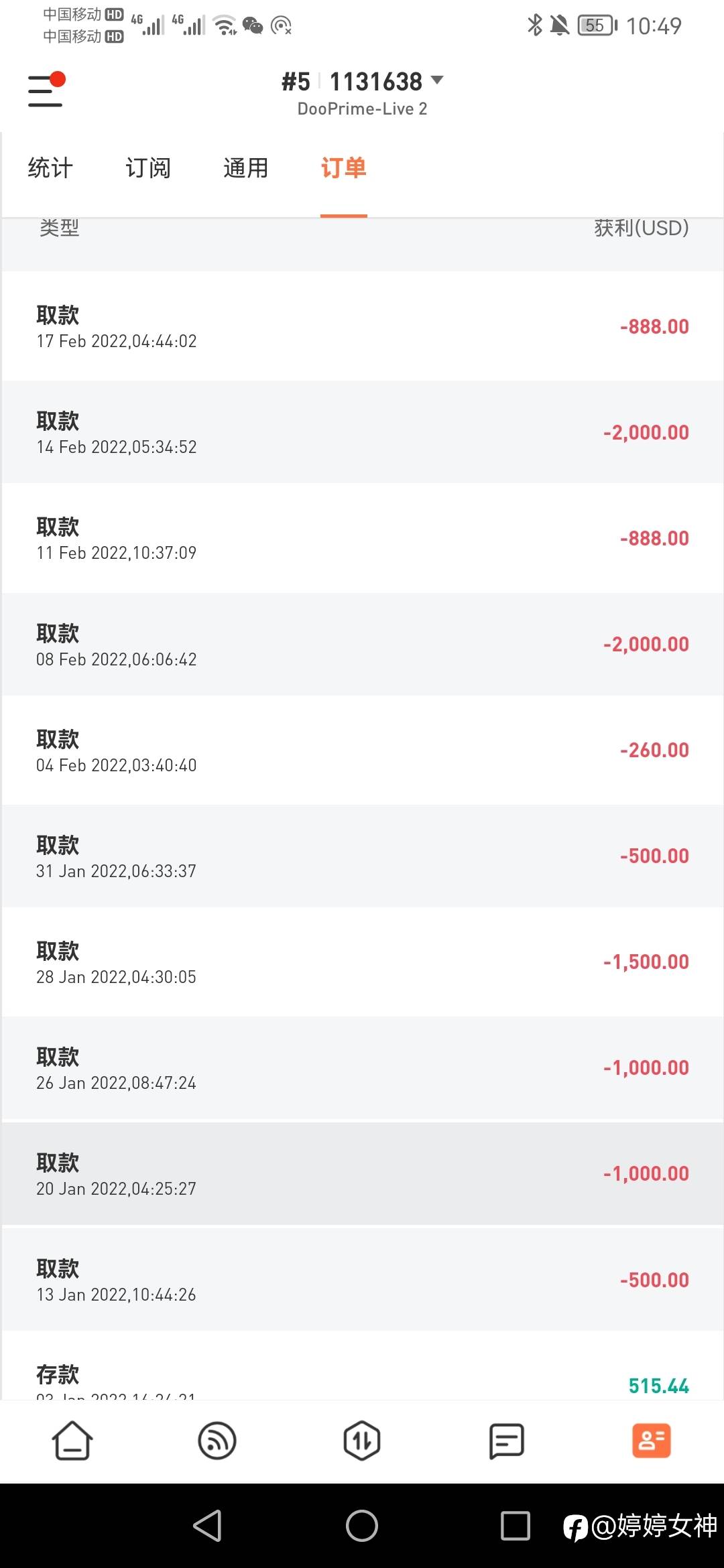Expand the account 1131638 dropdown arrow

coord(437,80)
